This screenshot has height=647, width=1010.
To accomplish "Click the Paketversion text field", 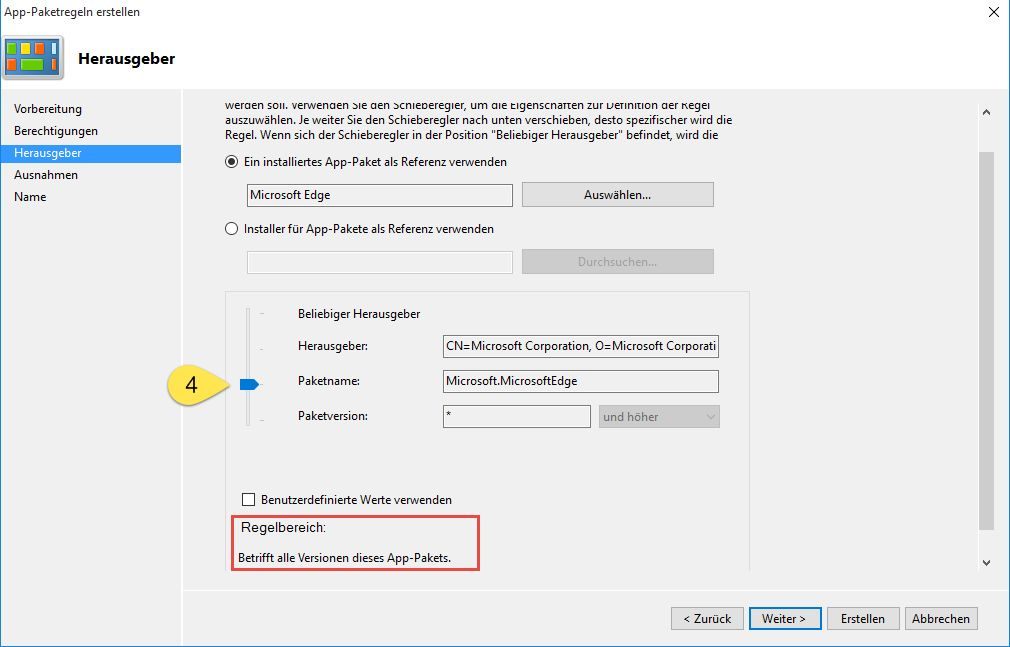I will coord(517,416).
